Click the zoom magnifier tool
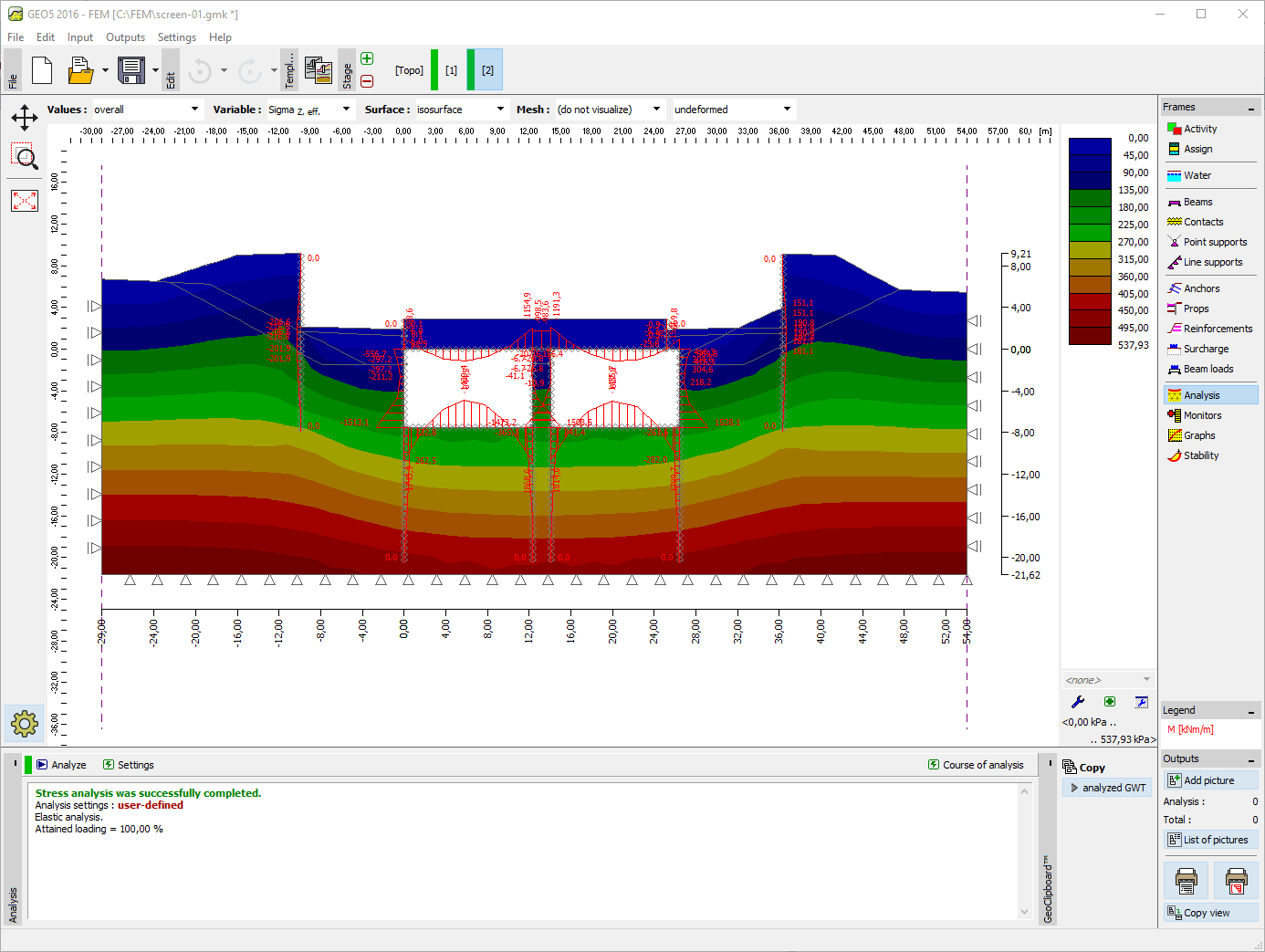This screenshot has width=1265, height=952. tap(24, 156)
